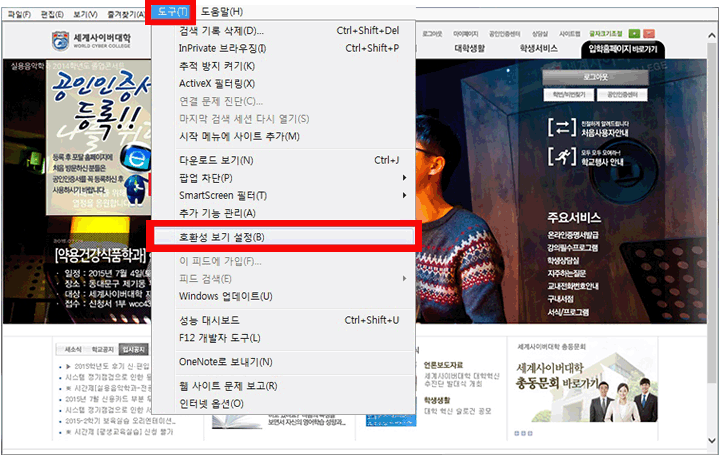
Task: Click the gray 로그아웃 button
Action: point(595,77)
